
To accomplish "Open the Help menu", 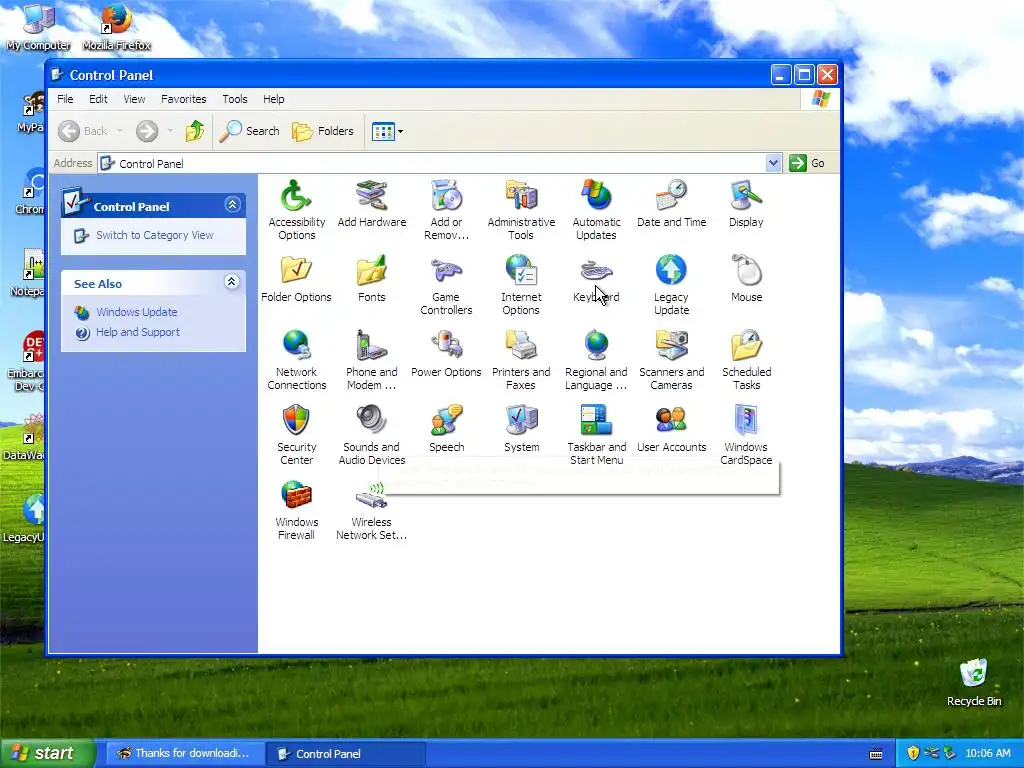I will coord(274,99).
